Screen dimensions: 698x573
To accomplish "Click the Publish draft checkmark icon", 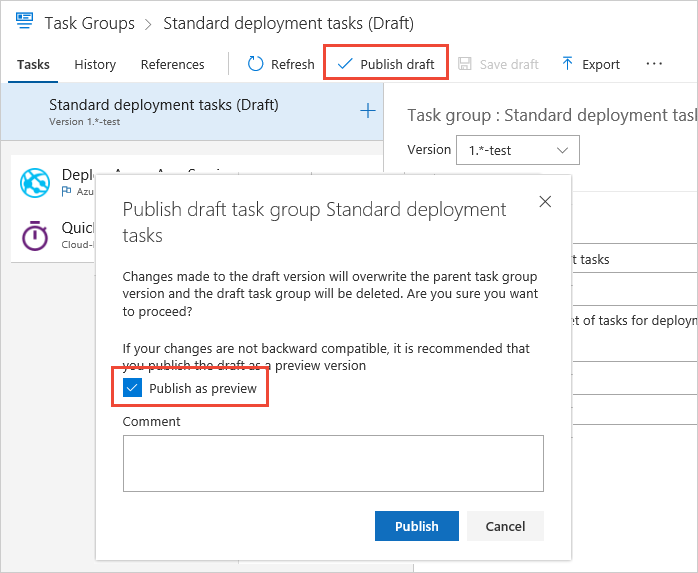I will [x=345, y=64].
